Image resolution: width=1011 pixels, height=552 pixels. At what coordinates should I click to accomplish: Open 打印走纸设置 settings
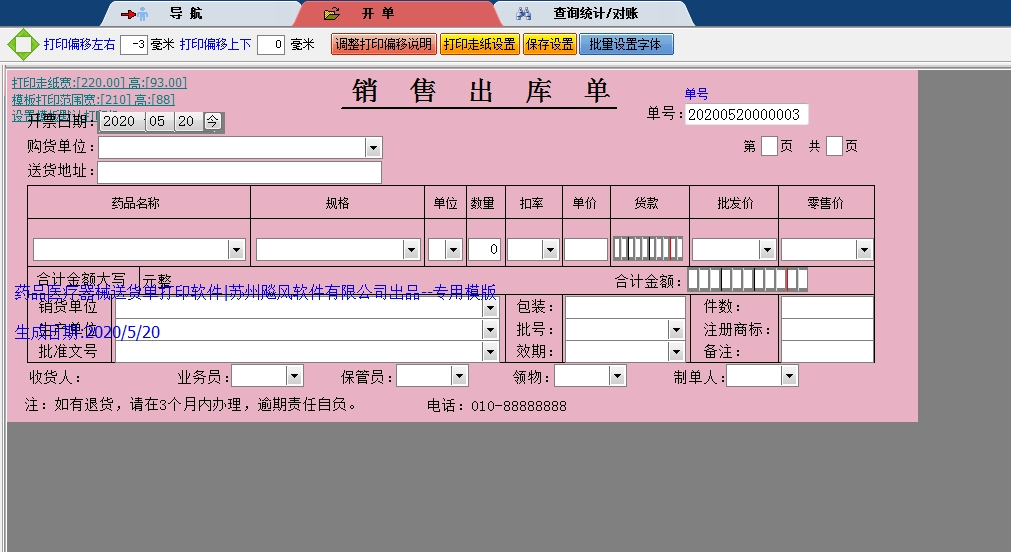[480, 45]
